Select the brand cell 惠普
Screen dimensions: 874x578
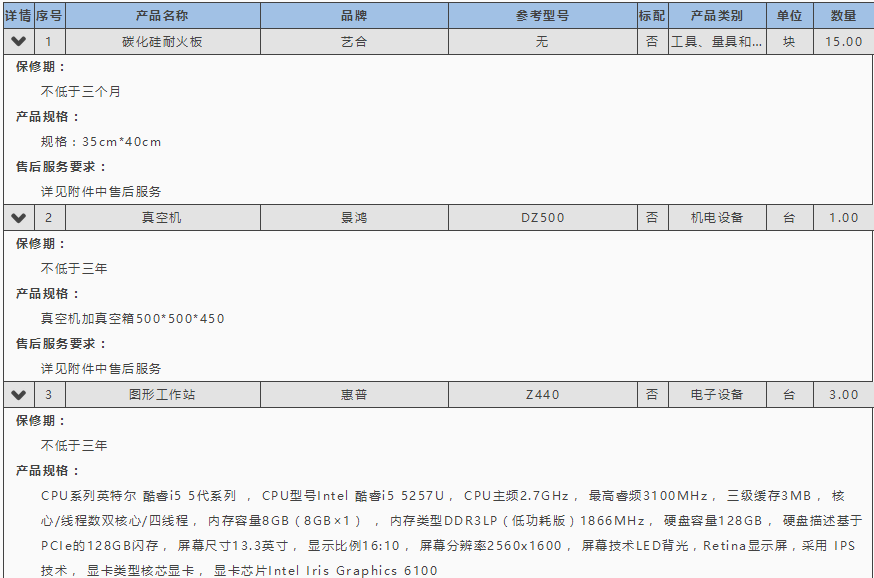tap(354, 395)
